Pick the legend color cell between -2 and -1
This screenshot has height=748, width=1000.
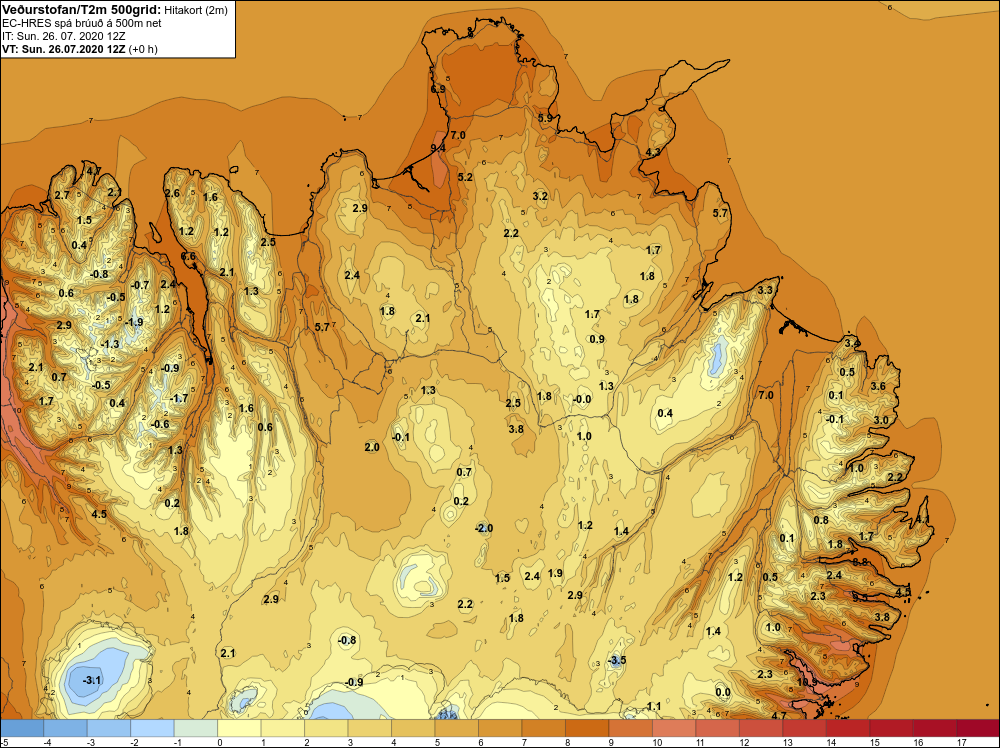click(x=152, y=728)
